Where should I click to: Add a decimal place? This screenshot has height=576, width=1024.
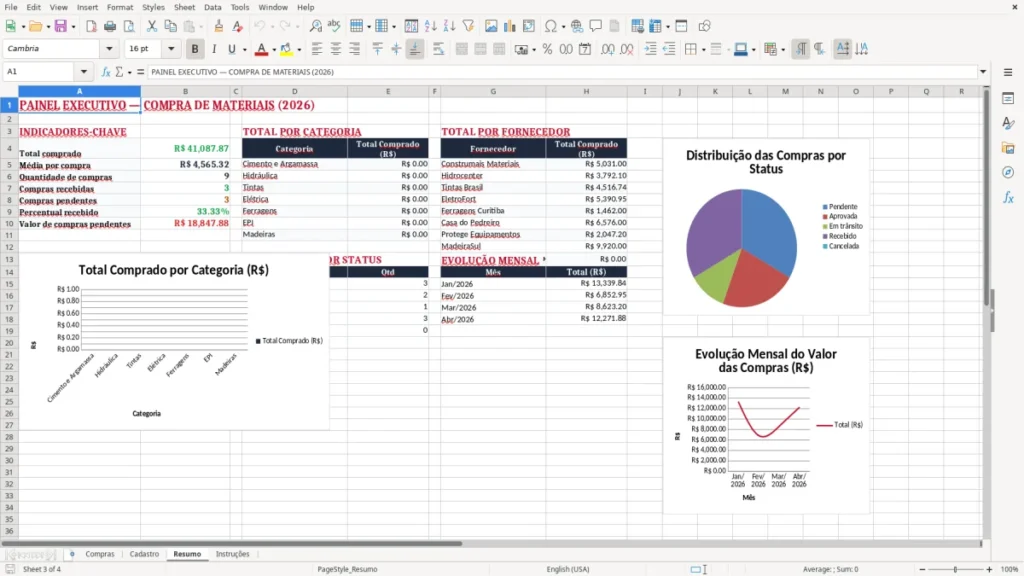click(607, 49)
